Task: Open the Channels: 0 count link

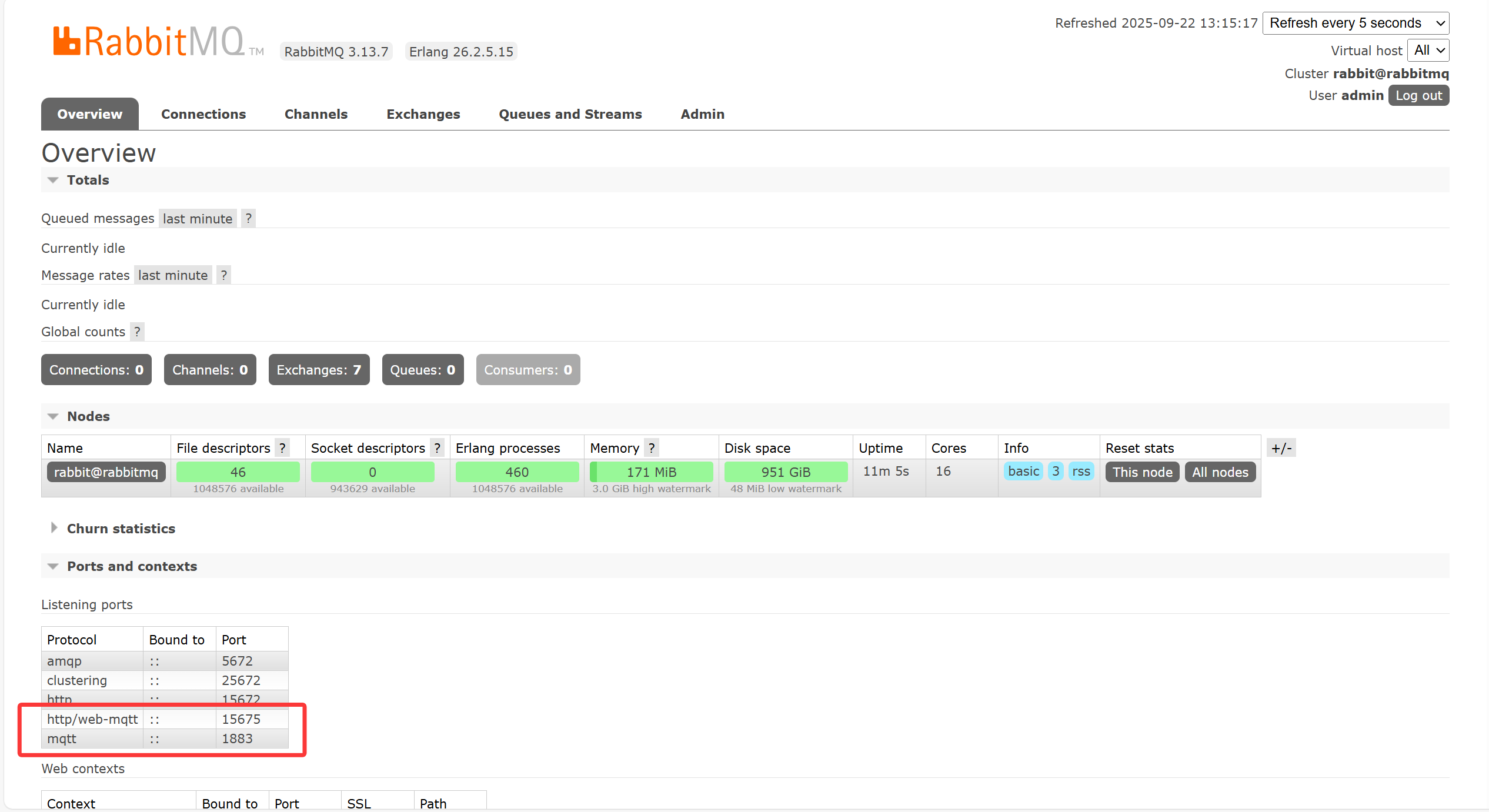Action: click(210, 370)
